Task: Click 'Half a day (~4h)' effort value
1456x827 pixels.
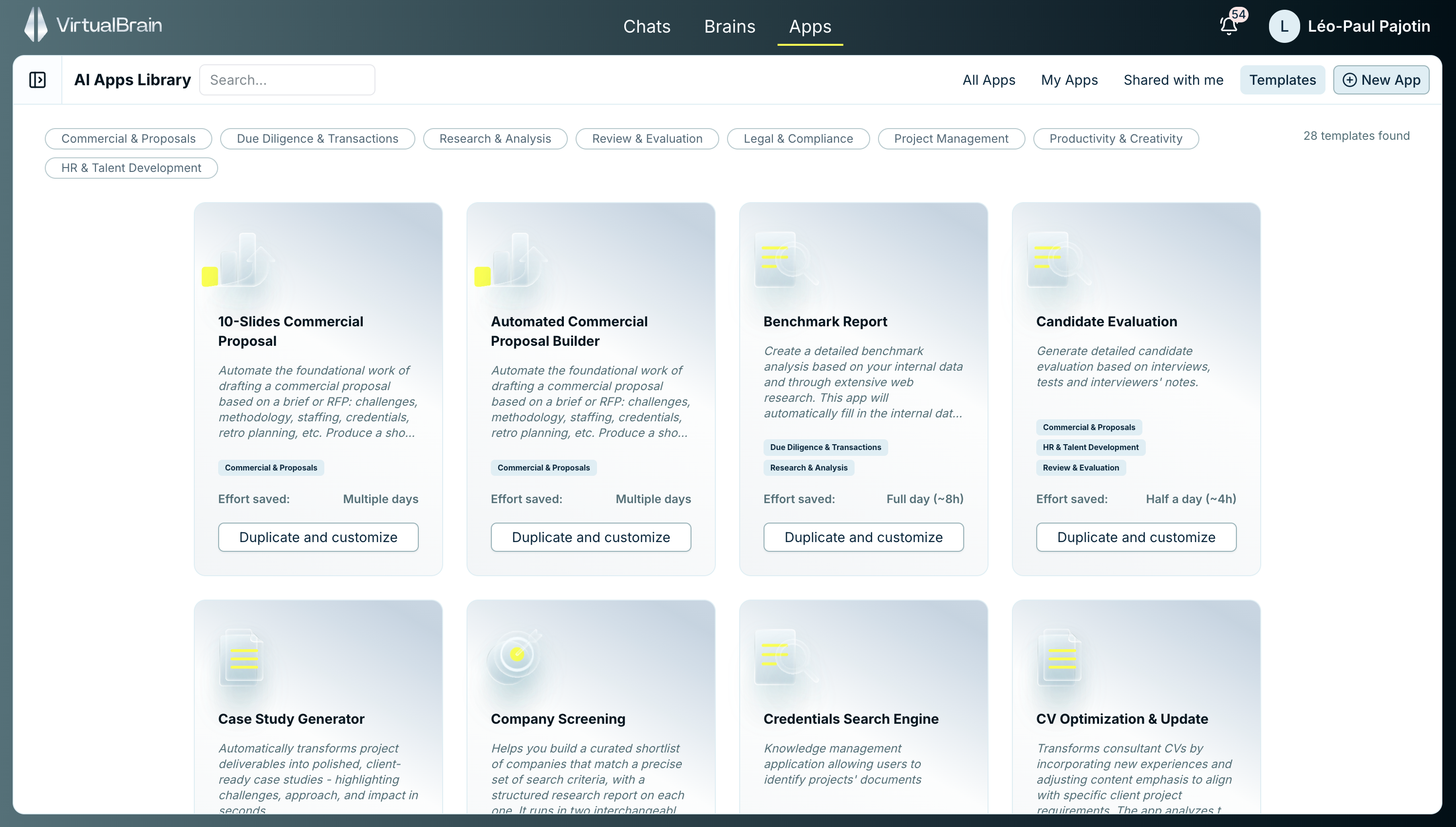Action: pos(1191,499)
